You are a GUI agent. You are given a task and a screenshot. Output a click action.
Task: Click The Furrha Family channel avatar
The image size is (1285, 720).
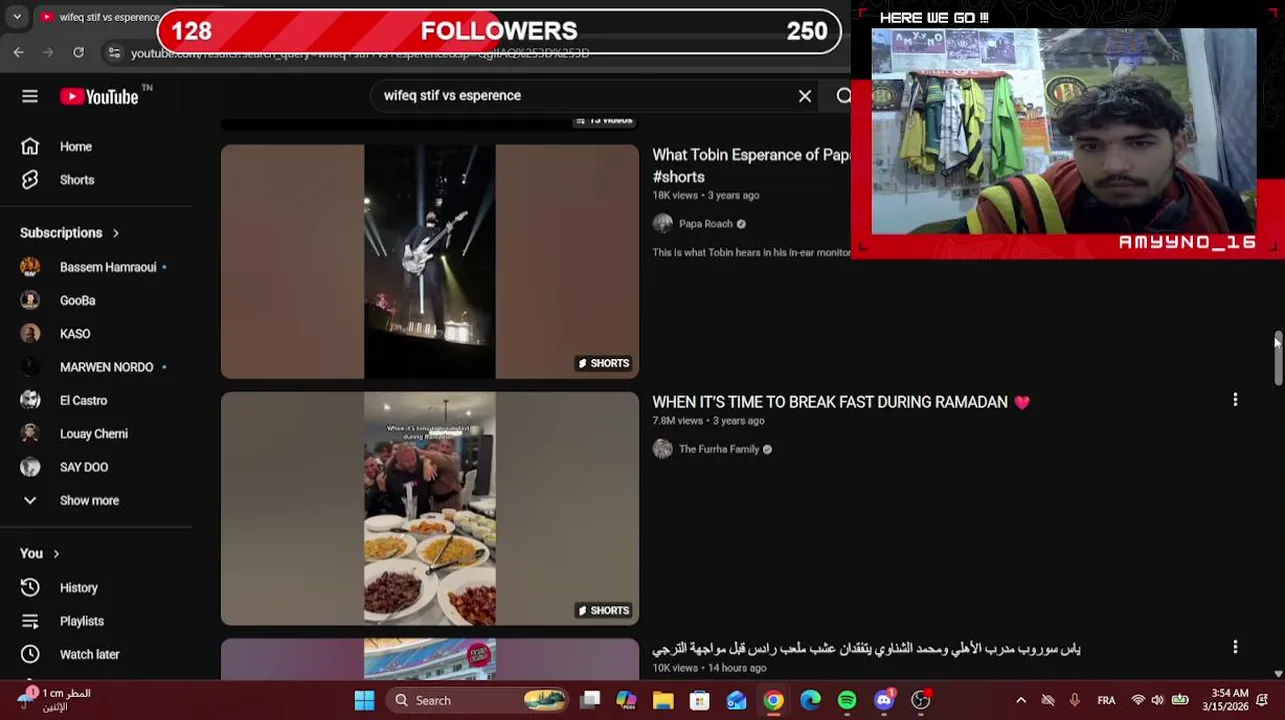[663, 450]
